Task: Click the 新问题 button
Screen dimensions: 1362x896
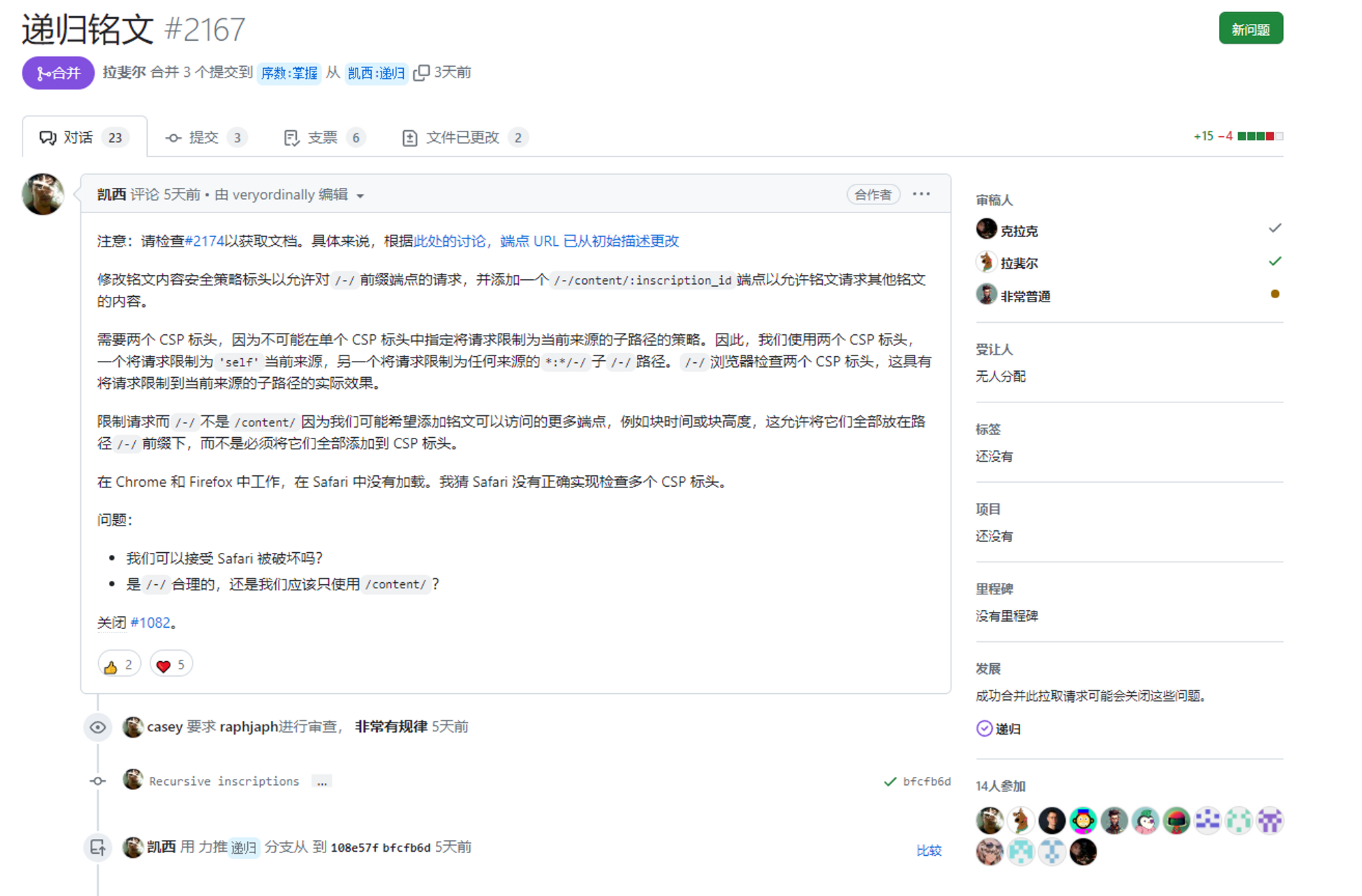Action: coord(1250,28)
